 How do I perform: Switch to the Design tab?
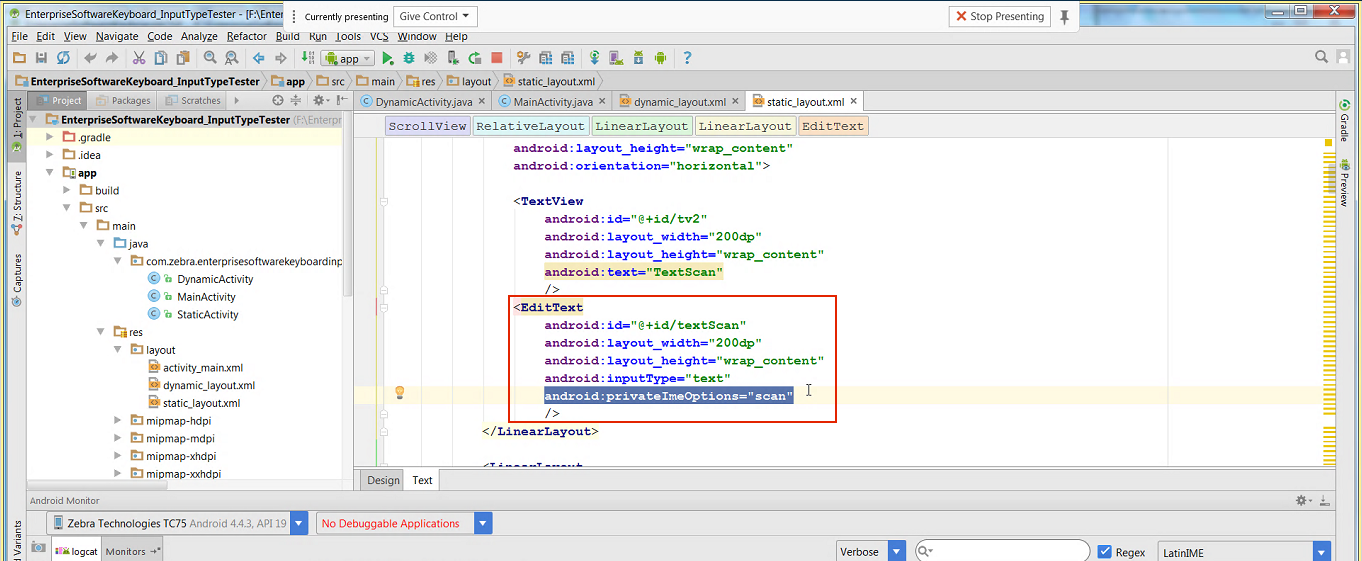click(383, 480)
